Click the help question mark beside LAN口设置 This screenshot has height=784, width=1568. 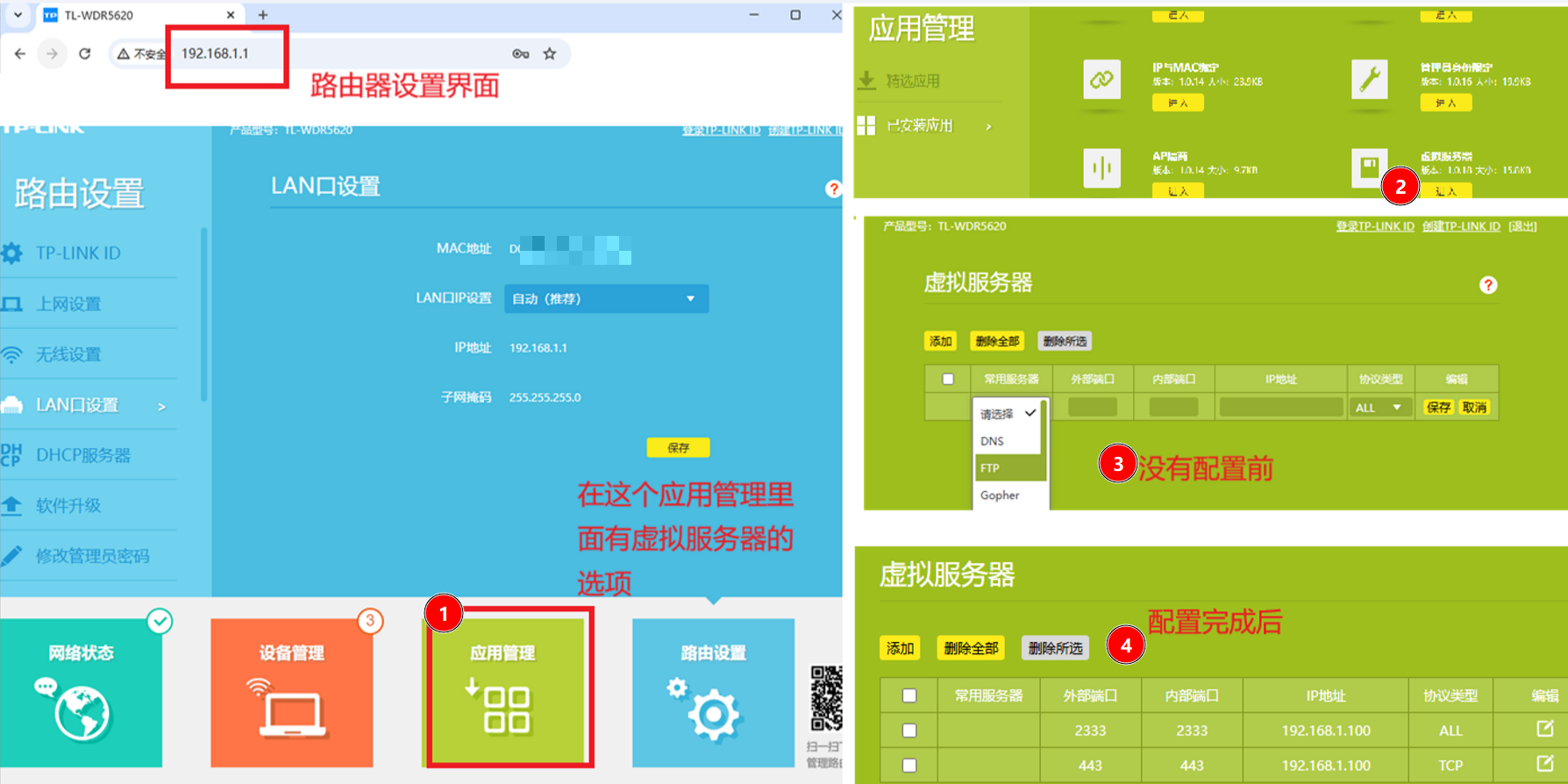(x=832, y=189)
